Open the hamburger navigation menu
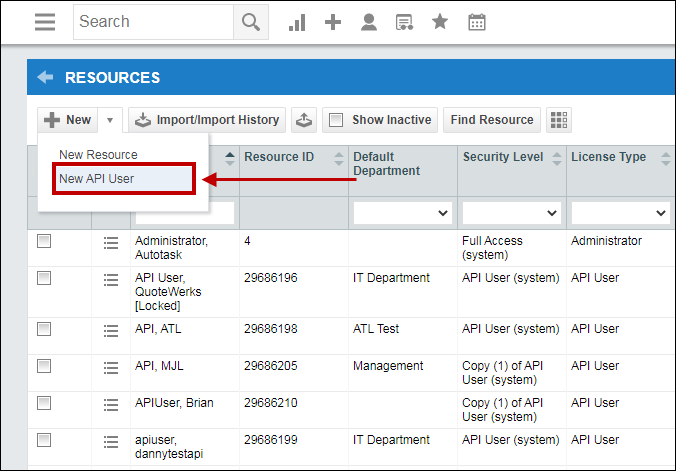Viewport: 676px width, 471px height. point(45,22)
